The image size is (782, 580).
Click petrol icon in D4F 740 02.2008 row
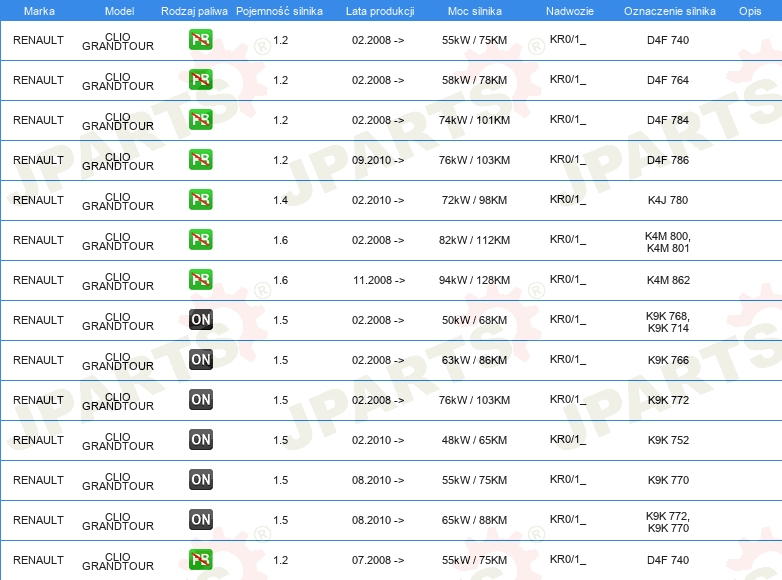[200, 40]
